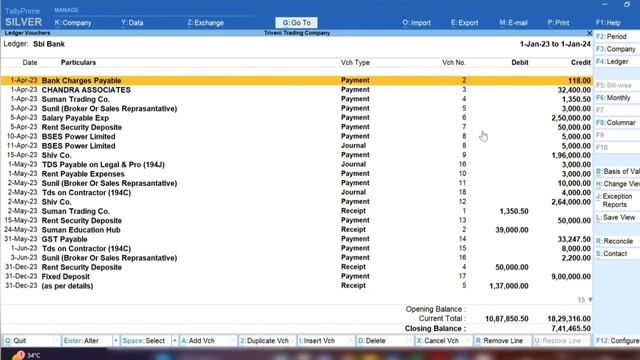The width and height of the screenshot is (640, 360).
Task: Select Shiv Co. 2,64,000.00 payment row
Action: click(296, 202)
